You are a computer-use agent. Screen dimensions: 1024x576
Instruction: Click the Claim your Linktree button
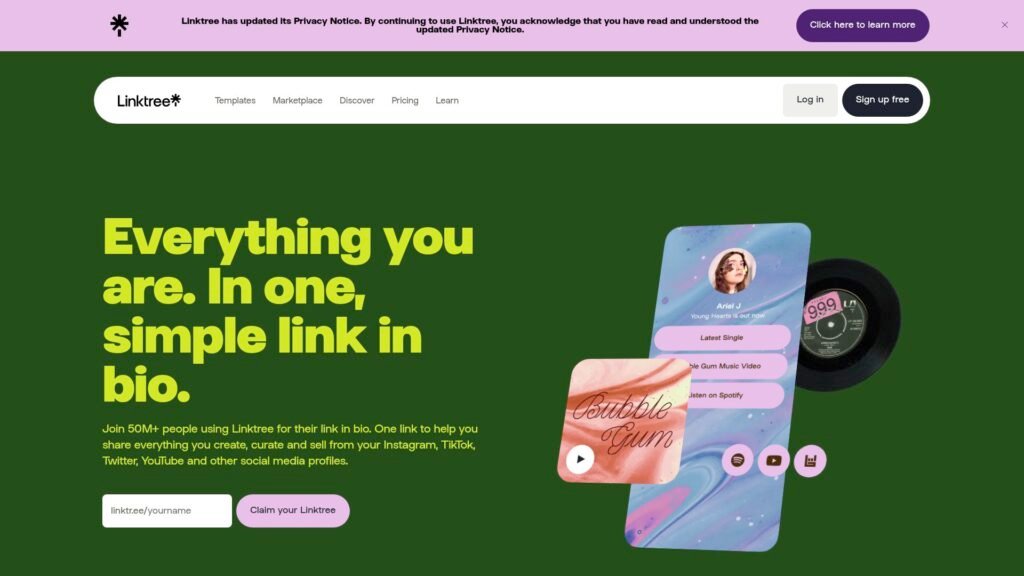[293, 510]
